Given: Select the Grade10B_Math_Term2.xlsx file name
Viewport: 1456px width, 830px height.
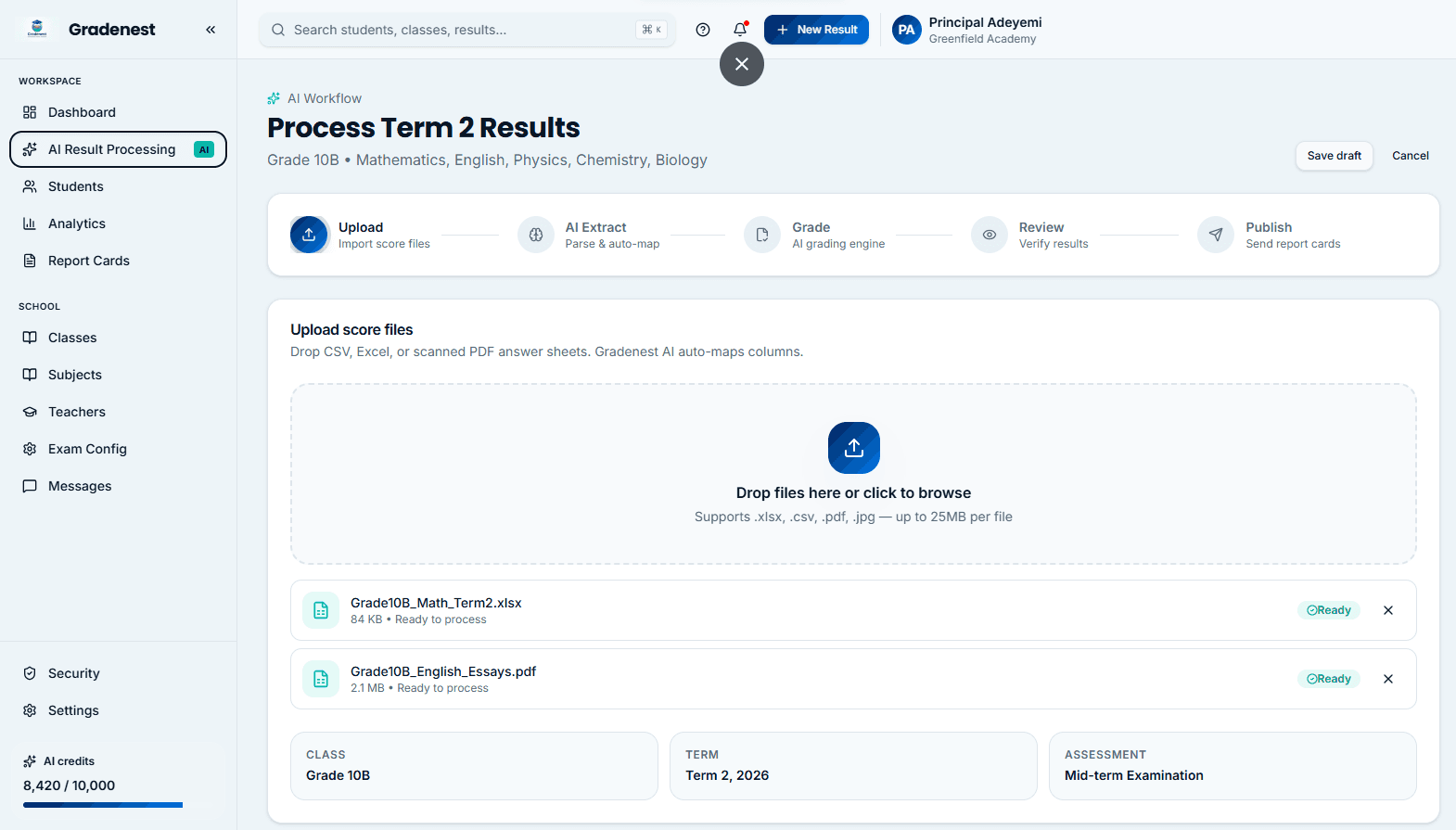Looking at the screenshot, I should point(436,603).
